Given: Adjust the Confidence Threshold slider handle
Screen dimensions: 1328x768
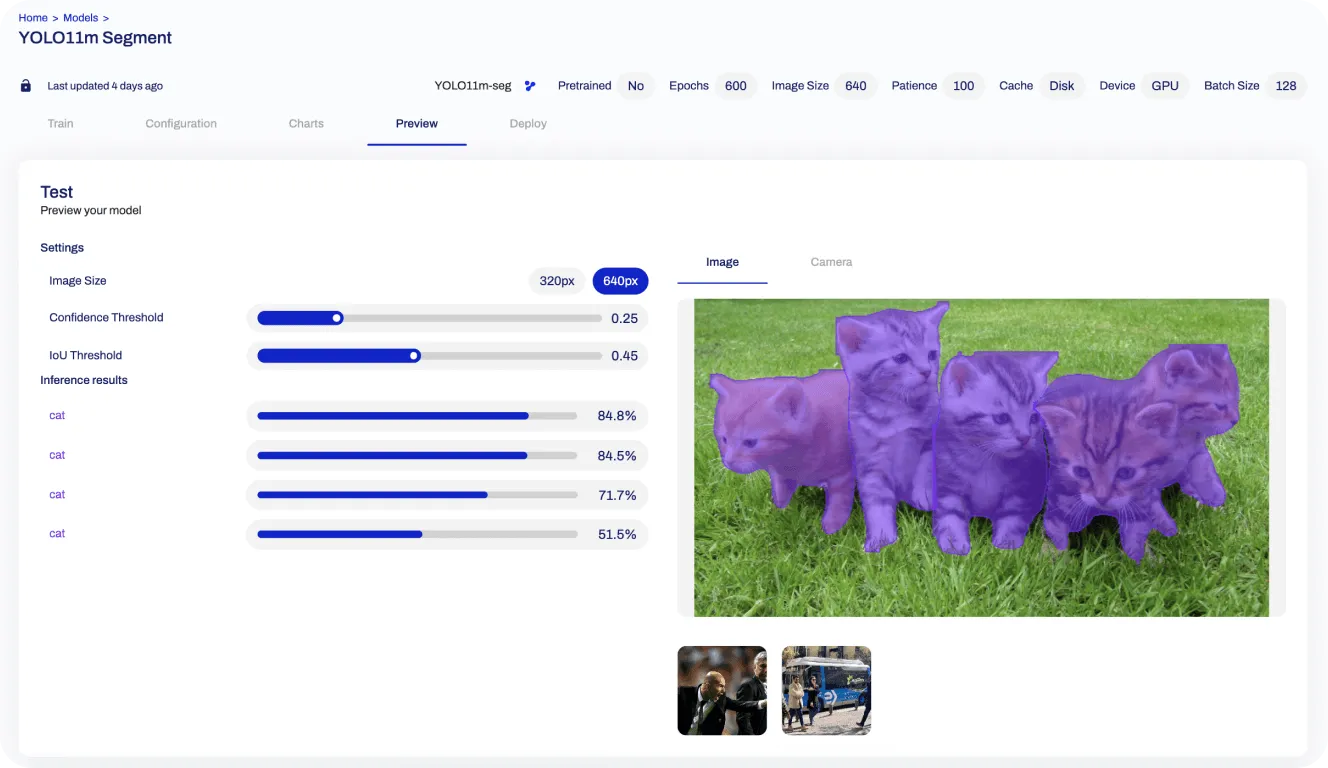Looking at the screenshot, I should click(337, 318).
